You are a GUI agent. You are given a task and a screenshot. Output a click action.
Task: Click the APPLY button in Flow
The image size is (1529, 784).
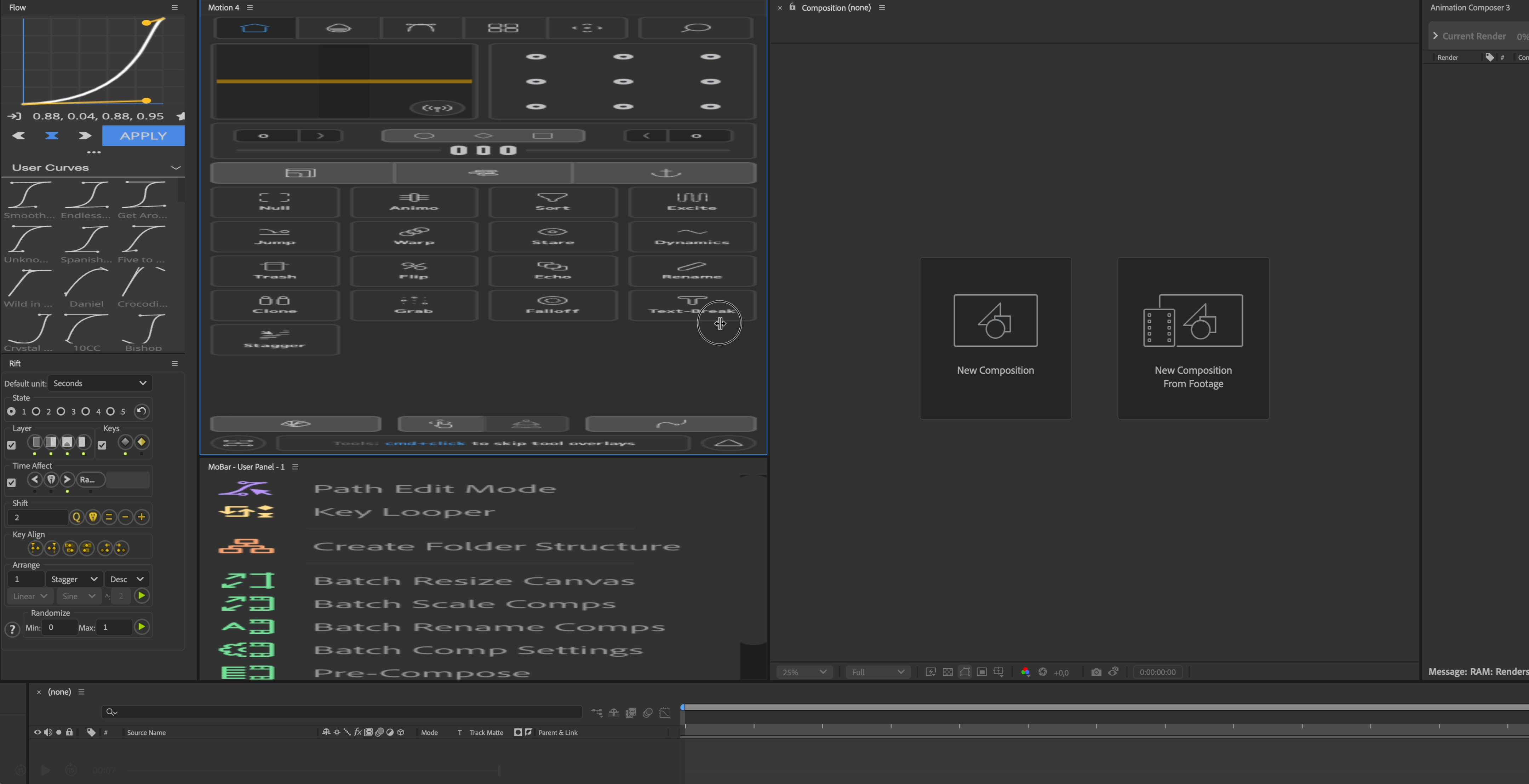pyautogui.click(x=143, y=135)
